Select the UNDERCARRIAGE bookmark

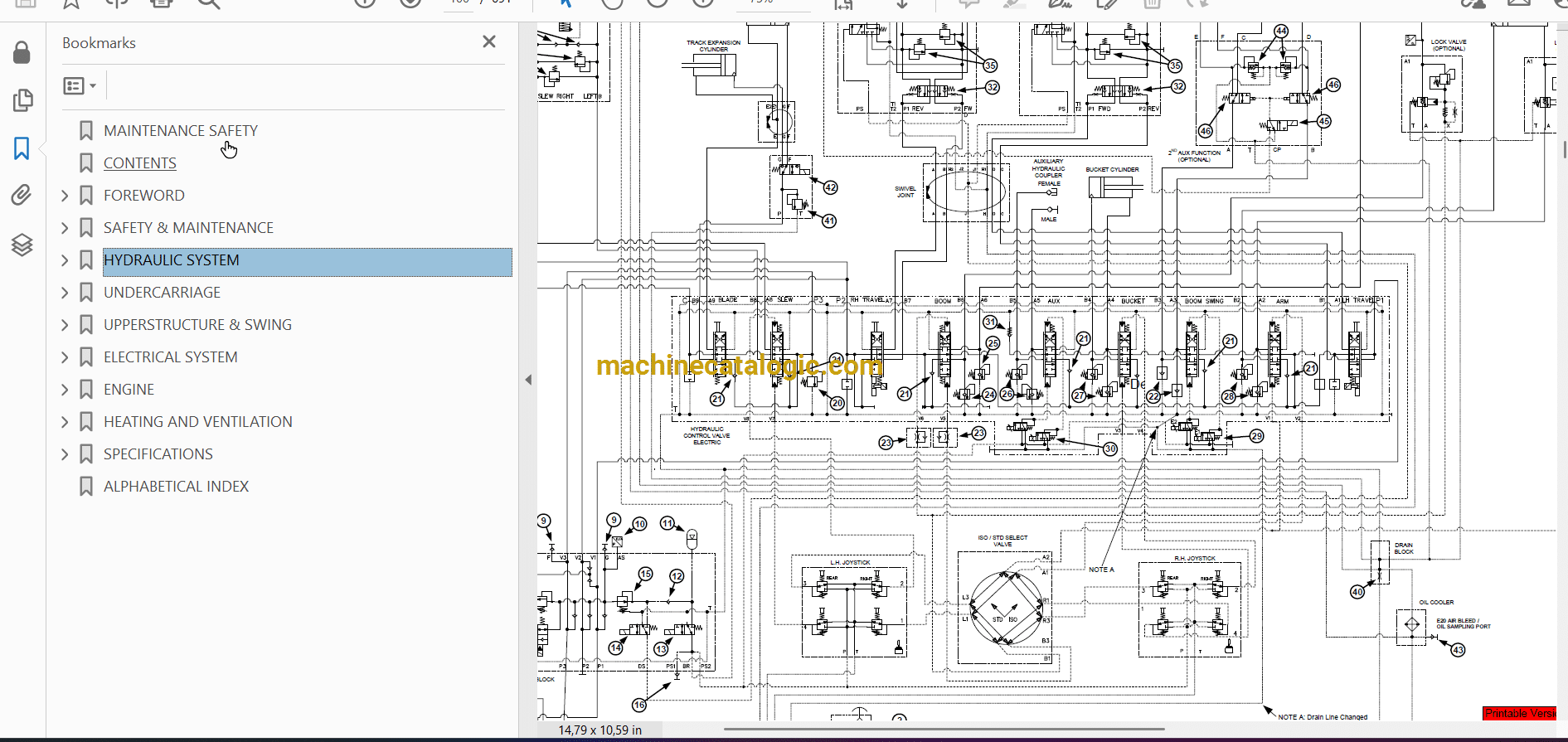162,293
